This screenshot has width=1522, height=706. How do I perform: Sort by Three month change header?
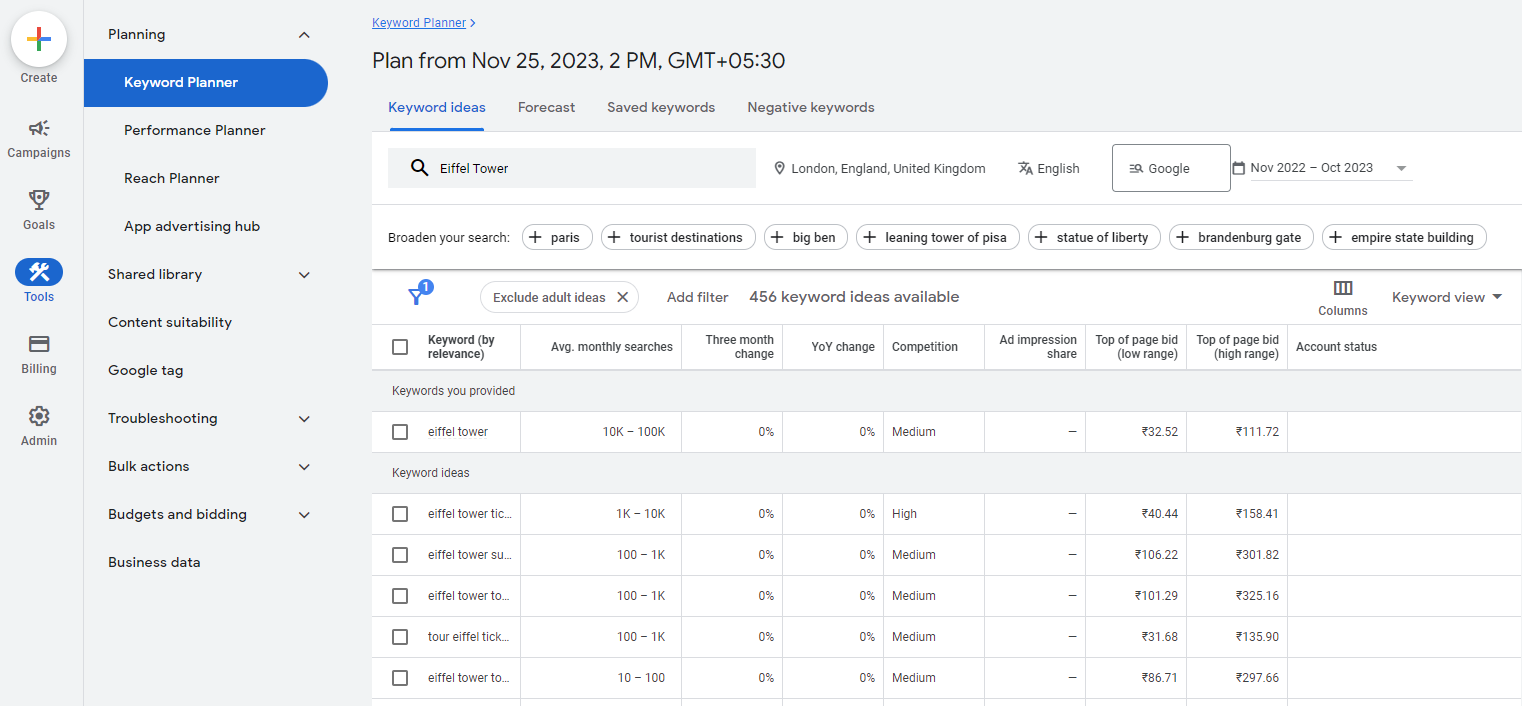[739, 347]
